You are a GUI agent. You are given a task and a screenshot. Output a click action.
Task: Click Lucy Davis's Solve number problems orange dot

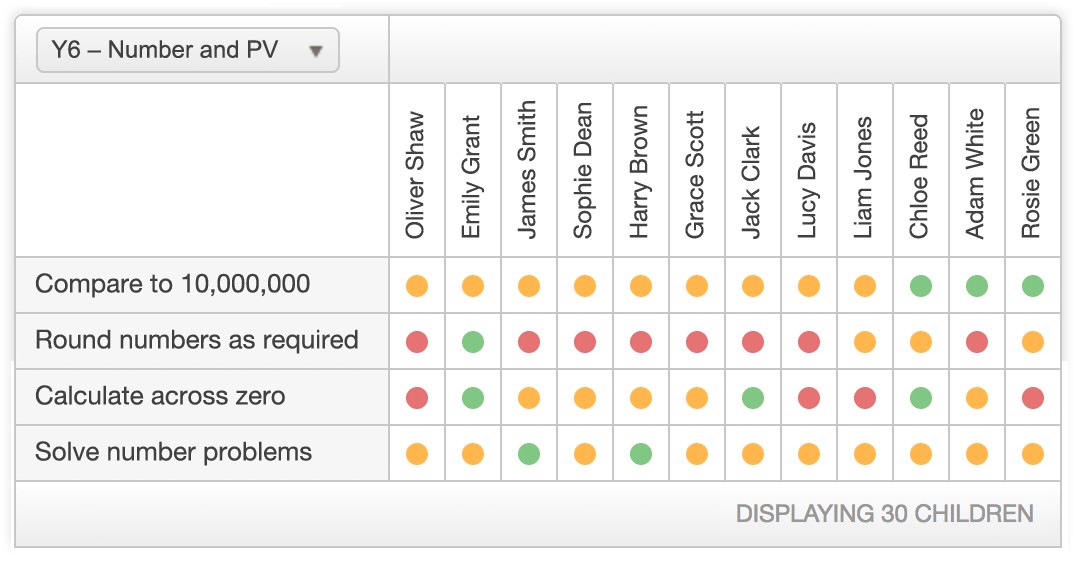pyautogui.click(x=808, y=454)
